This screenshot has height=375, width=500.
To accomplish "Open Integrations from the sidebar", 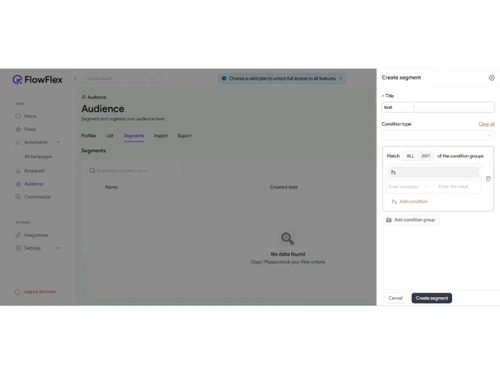I will point(36,235).
